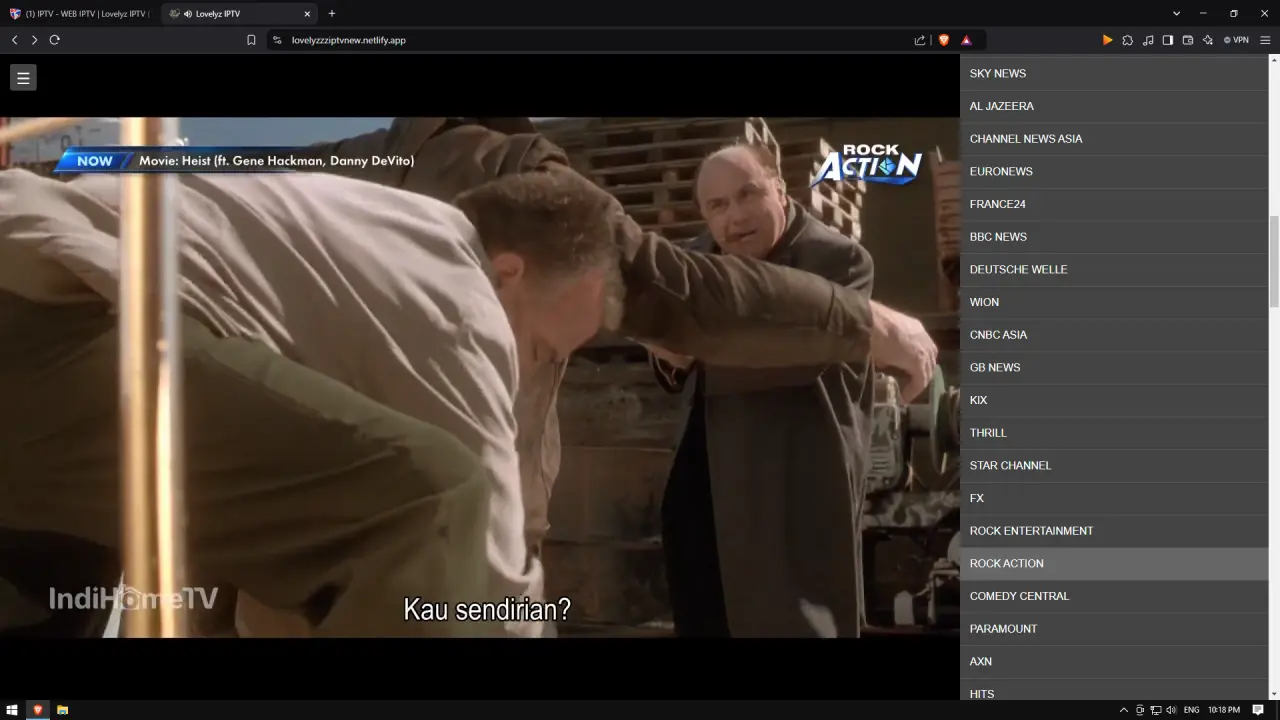The image size is (1280, 720).
Task: Play the STAR CHANNEL entry
Action: click(1114, 465)
